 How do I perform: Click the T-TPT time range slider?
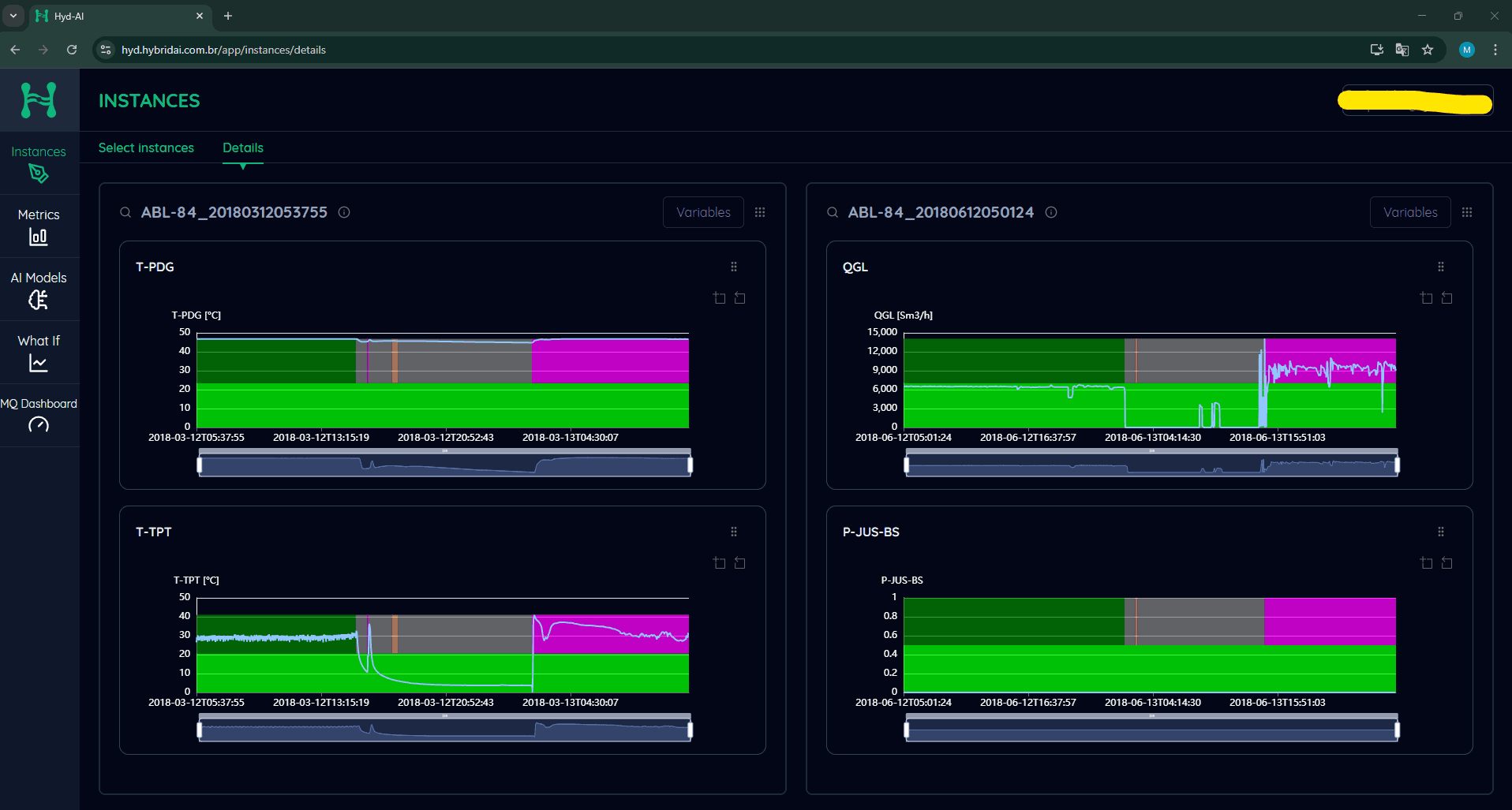pyautogui.click(x=445, y=729)
